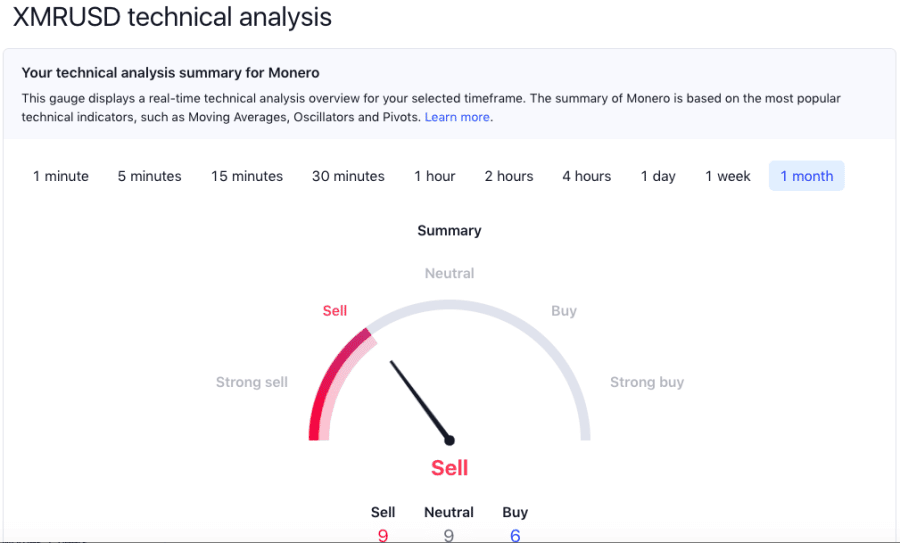The height and width of the screenshot is (543, 900).
Task: Select the 1 minute timeframe
Action: (x=61, y=176)
